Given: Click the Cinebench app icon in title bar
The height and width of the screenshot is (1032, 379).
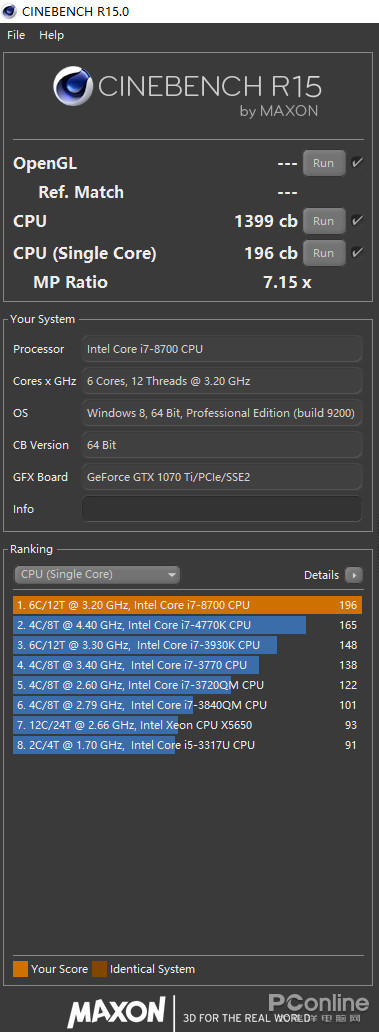Looking at the screenshot, I should [10, 11].
